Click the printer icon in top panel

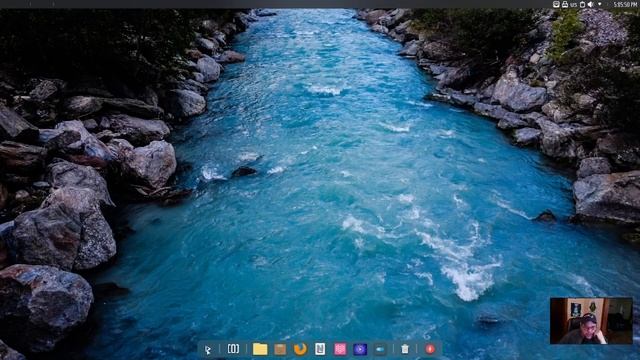[565, 4]
